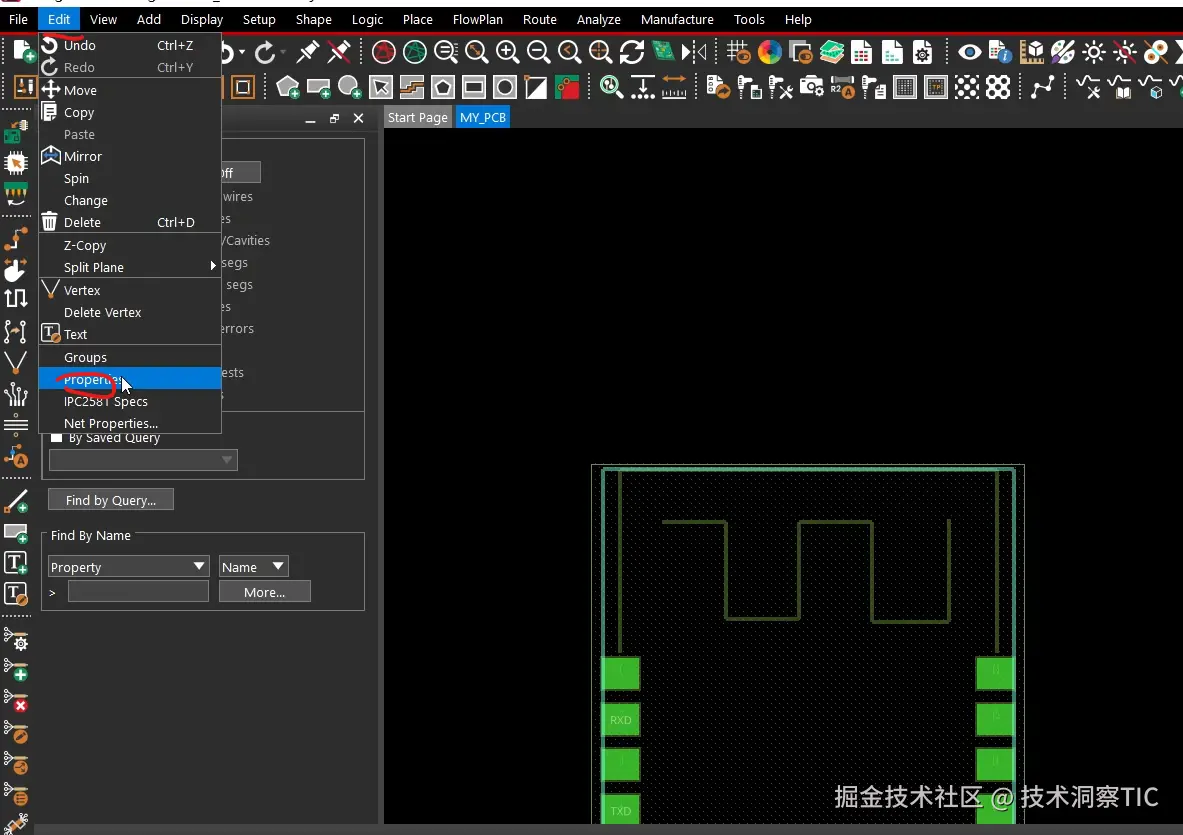Click the More button

(x=264, y=592)
